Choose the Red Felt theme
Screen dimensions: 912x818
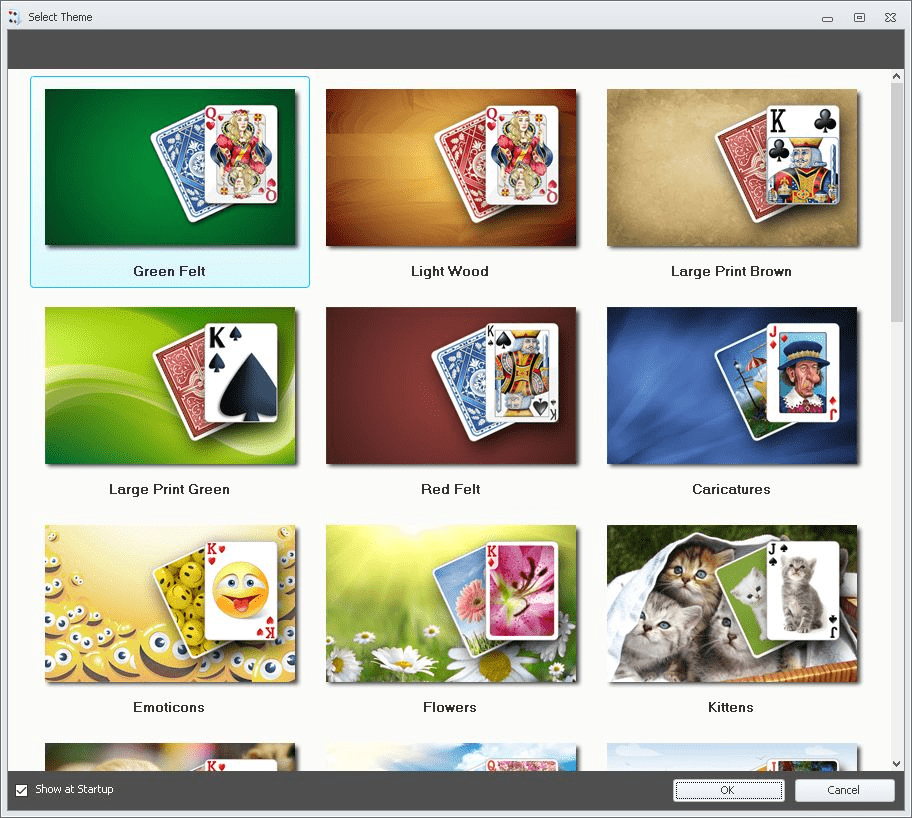click(450, 385)
